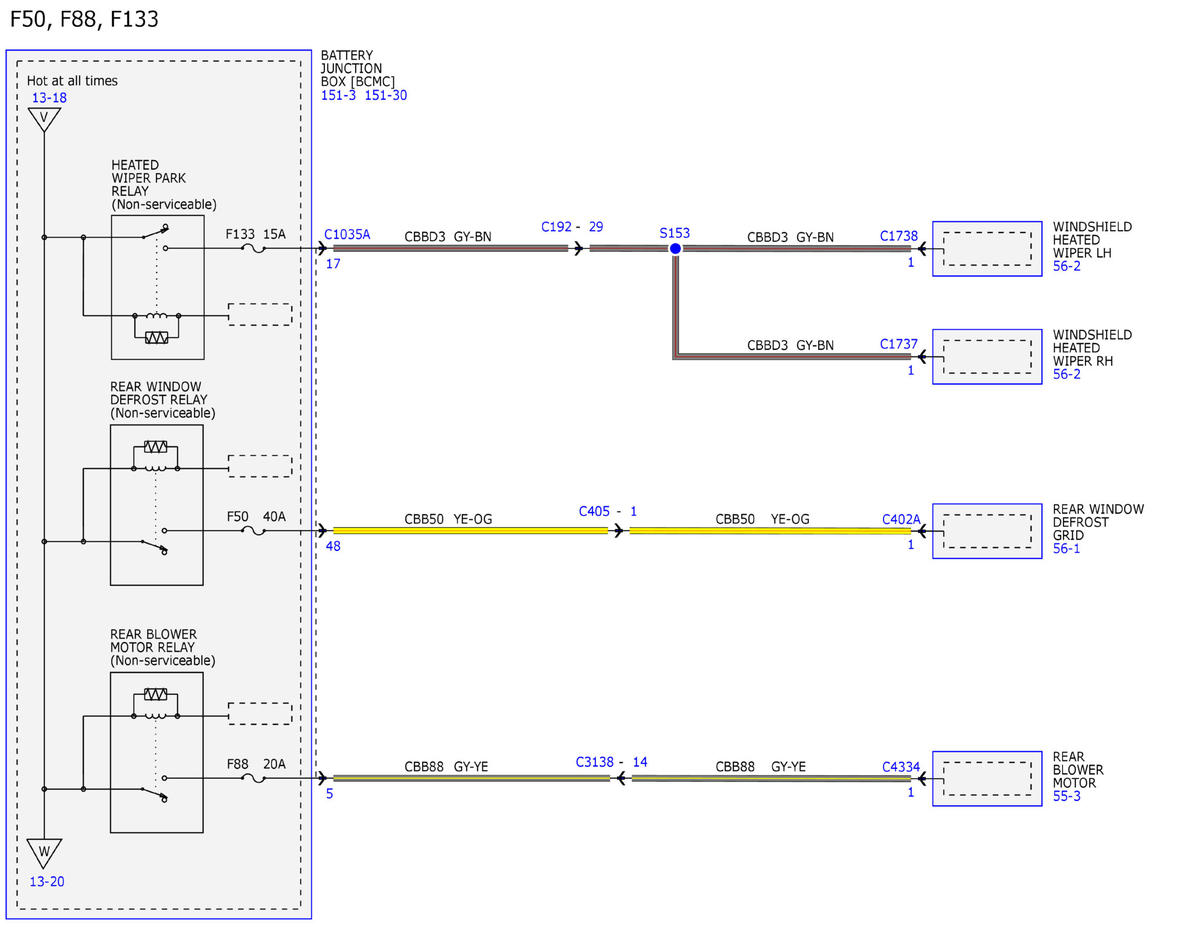Select the F133 15A fuse symbol

(x=254, y=248)
